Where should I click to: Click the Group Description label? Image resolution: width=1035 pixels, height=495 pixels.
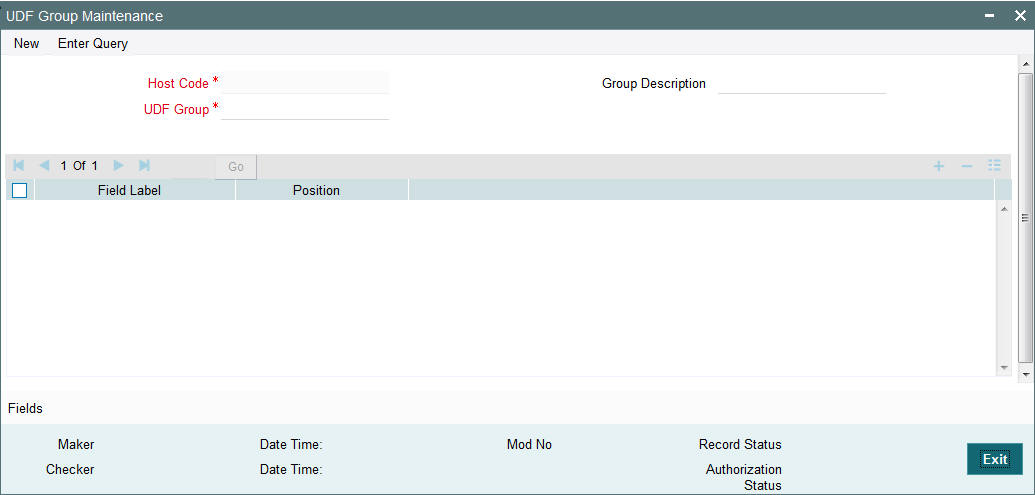[653, 84]
